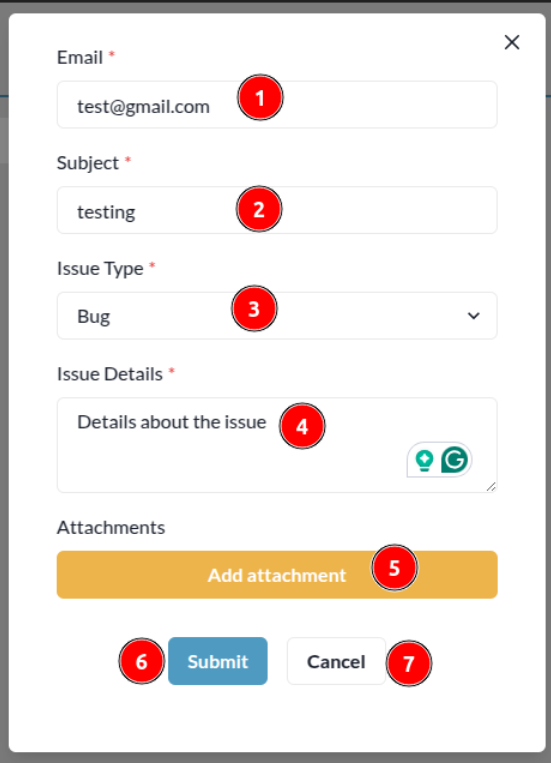The width and height of the screenshot is (551, 763).
Task: Click the Issue Type field label
Action: 100,269
